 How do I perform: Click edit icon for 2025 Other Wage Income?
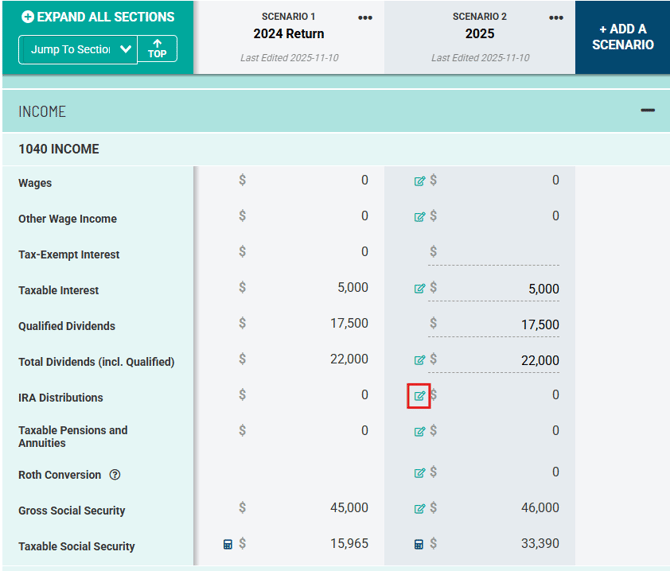point(420,217)
